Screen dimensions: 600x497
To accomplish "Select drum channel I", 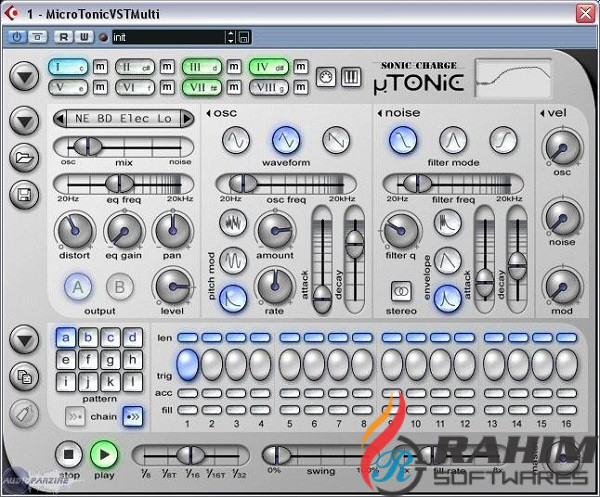I will 68,67.
